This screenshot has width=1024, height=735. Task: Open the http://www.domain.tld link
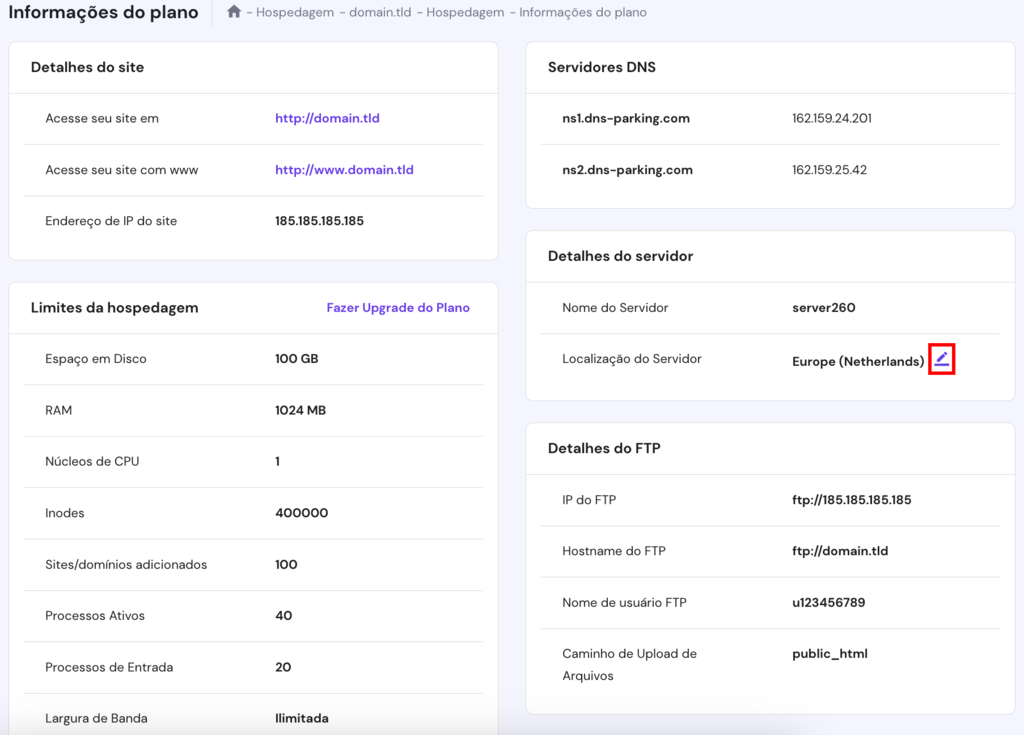coord(344,169)
